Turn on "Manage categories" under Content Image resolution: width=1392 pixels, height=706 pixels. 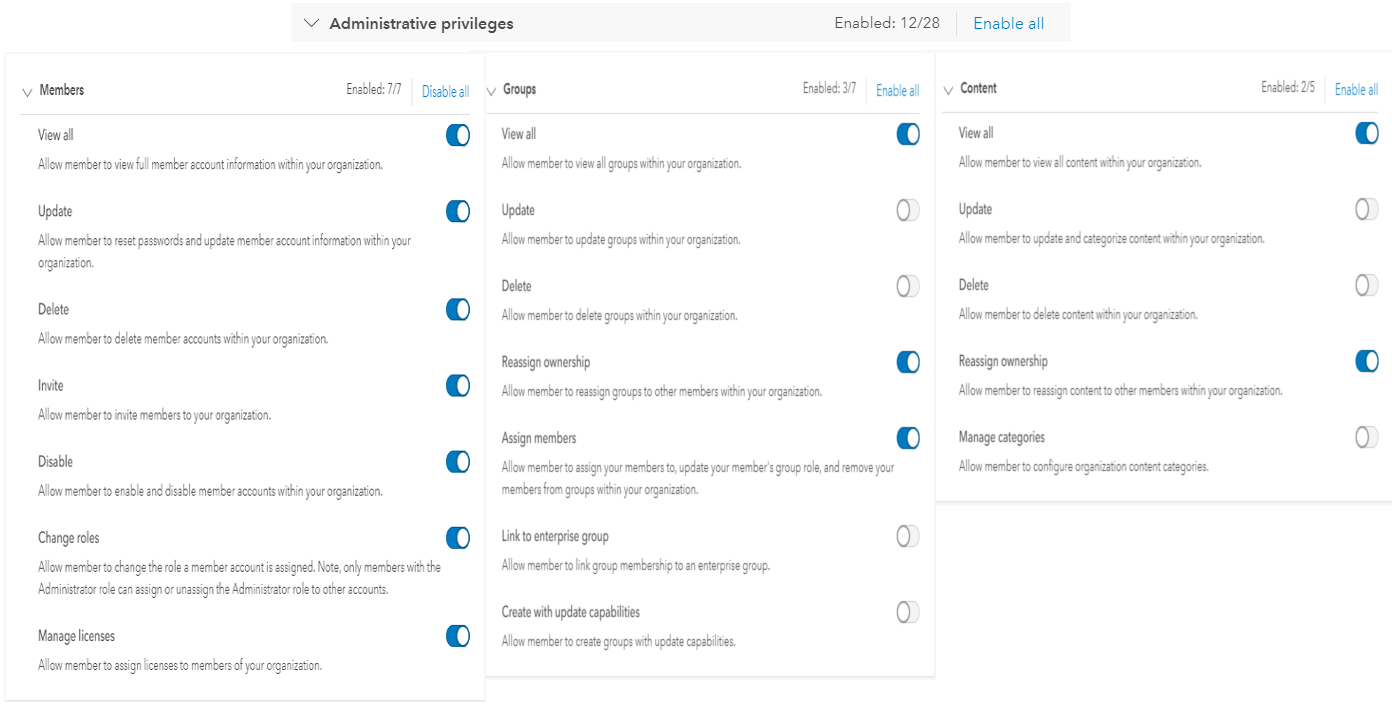(x=1366, y=437)
